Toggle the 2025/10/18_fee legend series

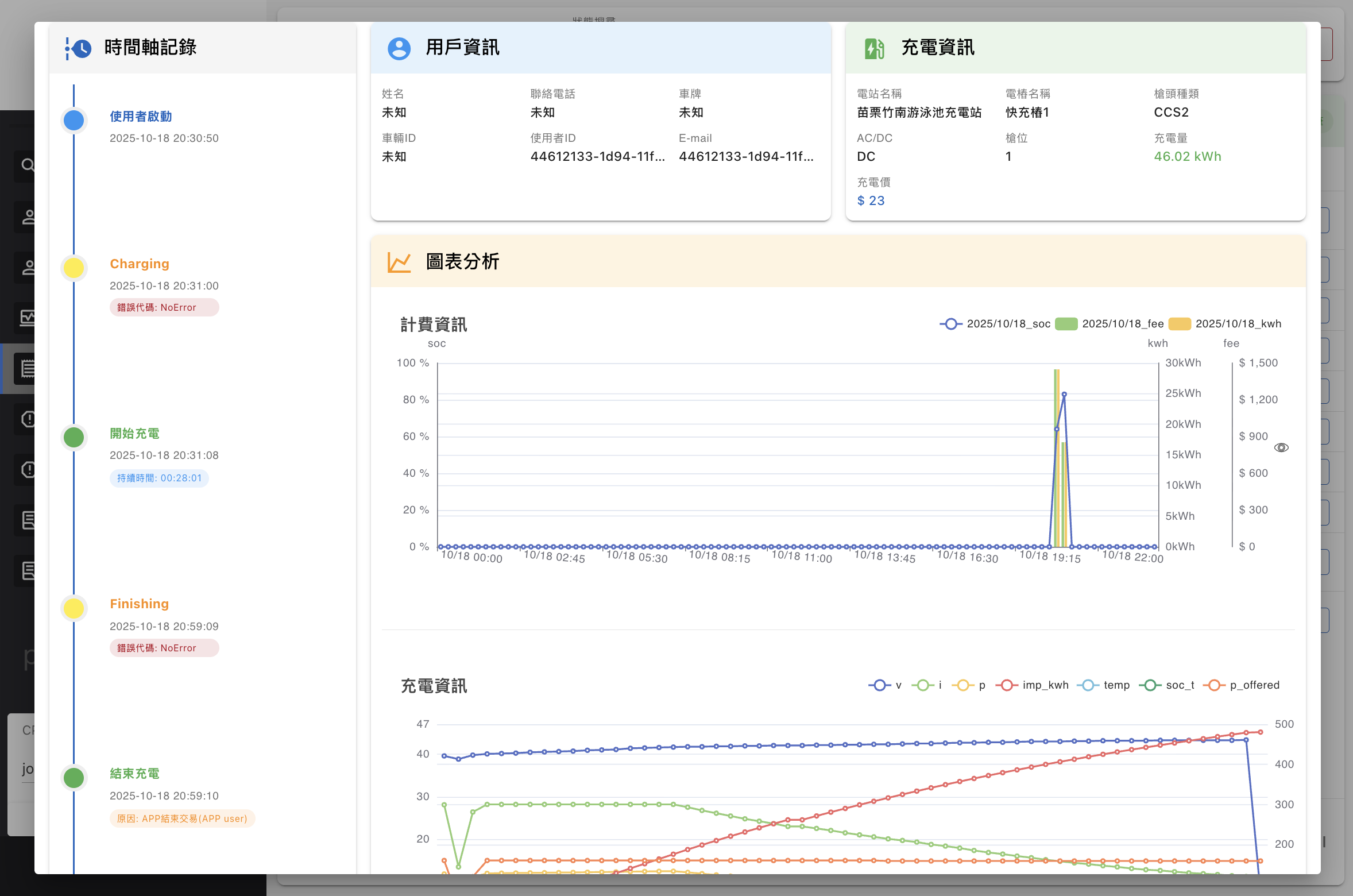[1110, 324]
